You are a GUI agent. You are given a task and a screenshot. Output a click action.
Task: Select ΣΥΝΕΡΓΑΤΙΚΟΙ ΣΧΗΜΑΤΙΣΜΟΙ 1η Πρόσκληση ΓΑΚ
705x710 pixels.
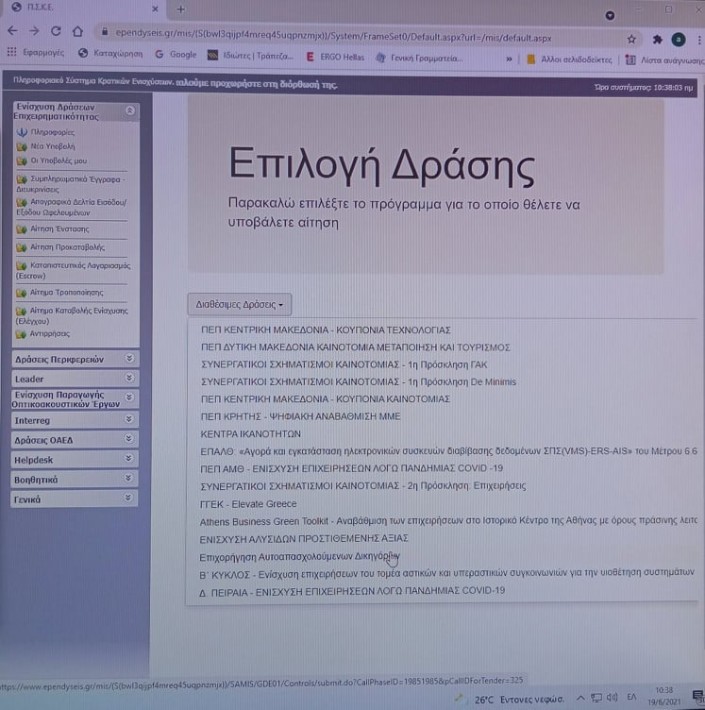click(344, 365)
